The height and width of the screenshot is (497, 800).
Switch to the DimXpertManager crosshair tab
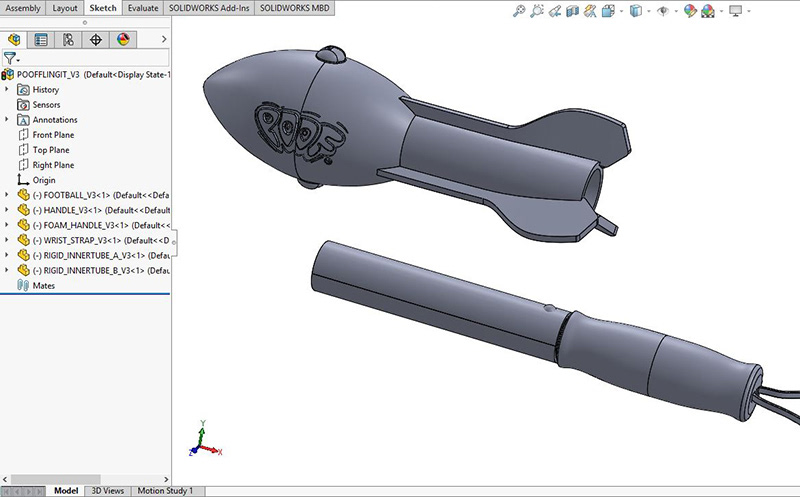[x=96, y=40]
